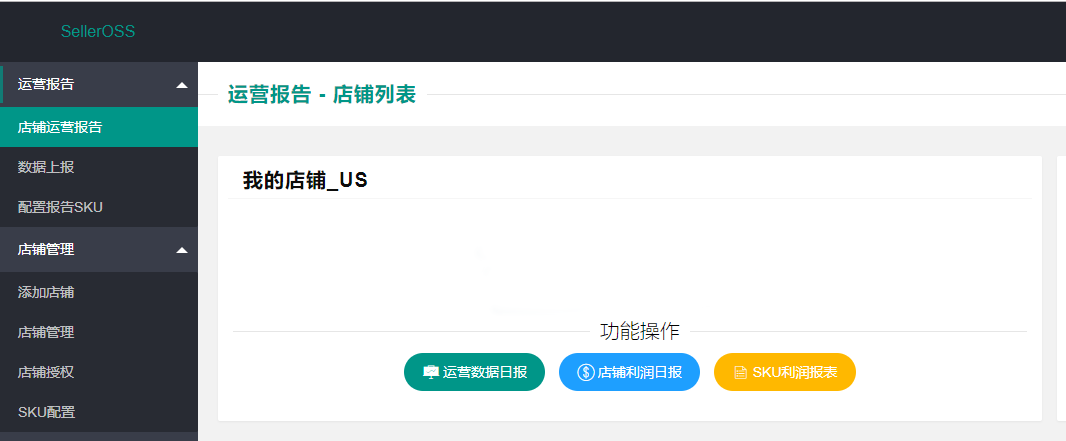Click the presentation icon in 运营数据日报 button
Screen dimensions: 1066x441
(431, 372)
